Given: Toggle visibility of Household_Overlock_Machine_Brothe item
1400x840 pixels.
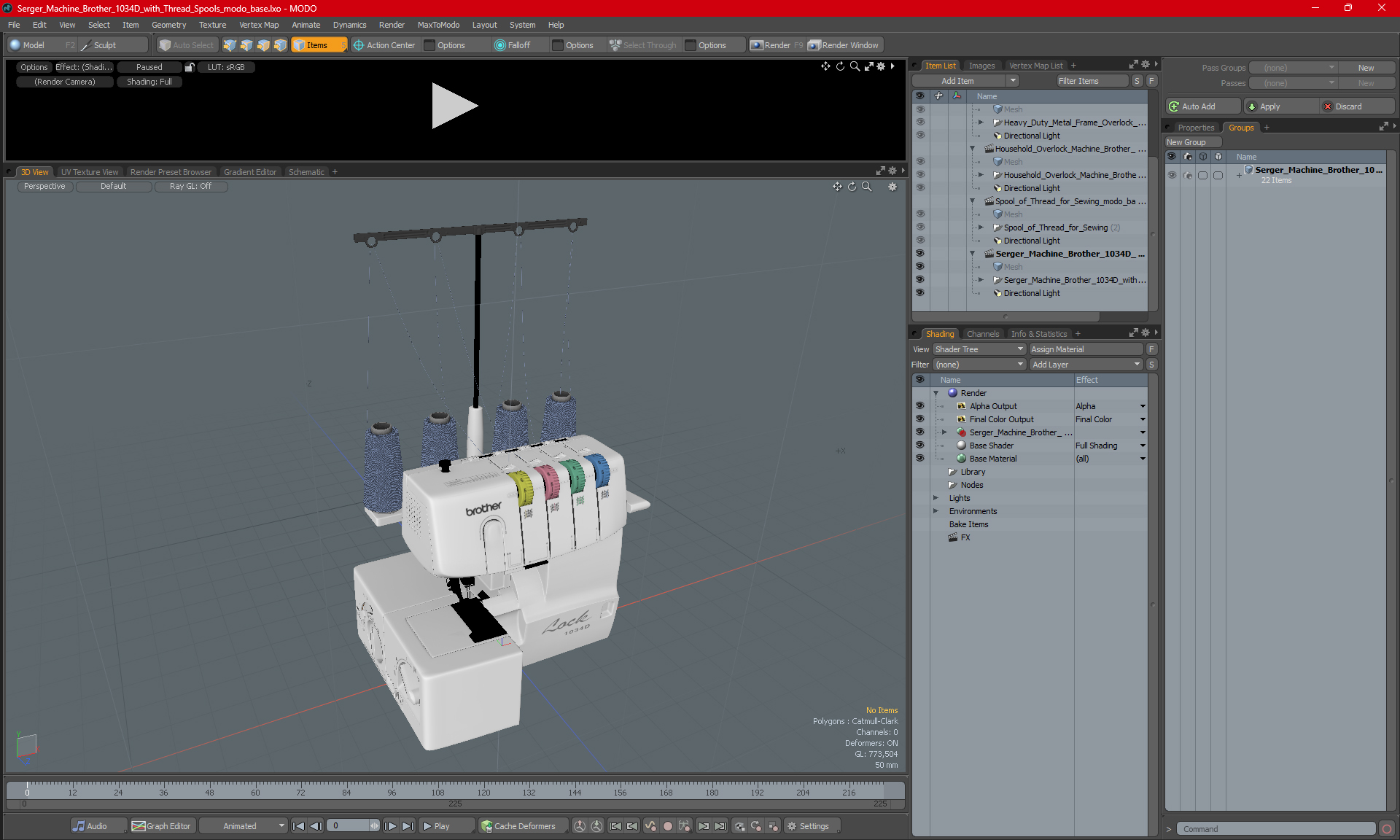Looking at the screenshot, I should 920,175.
